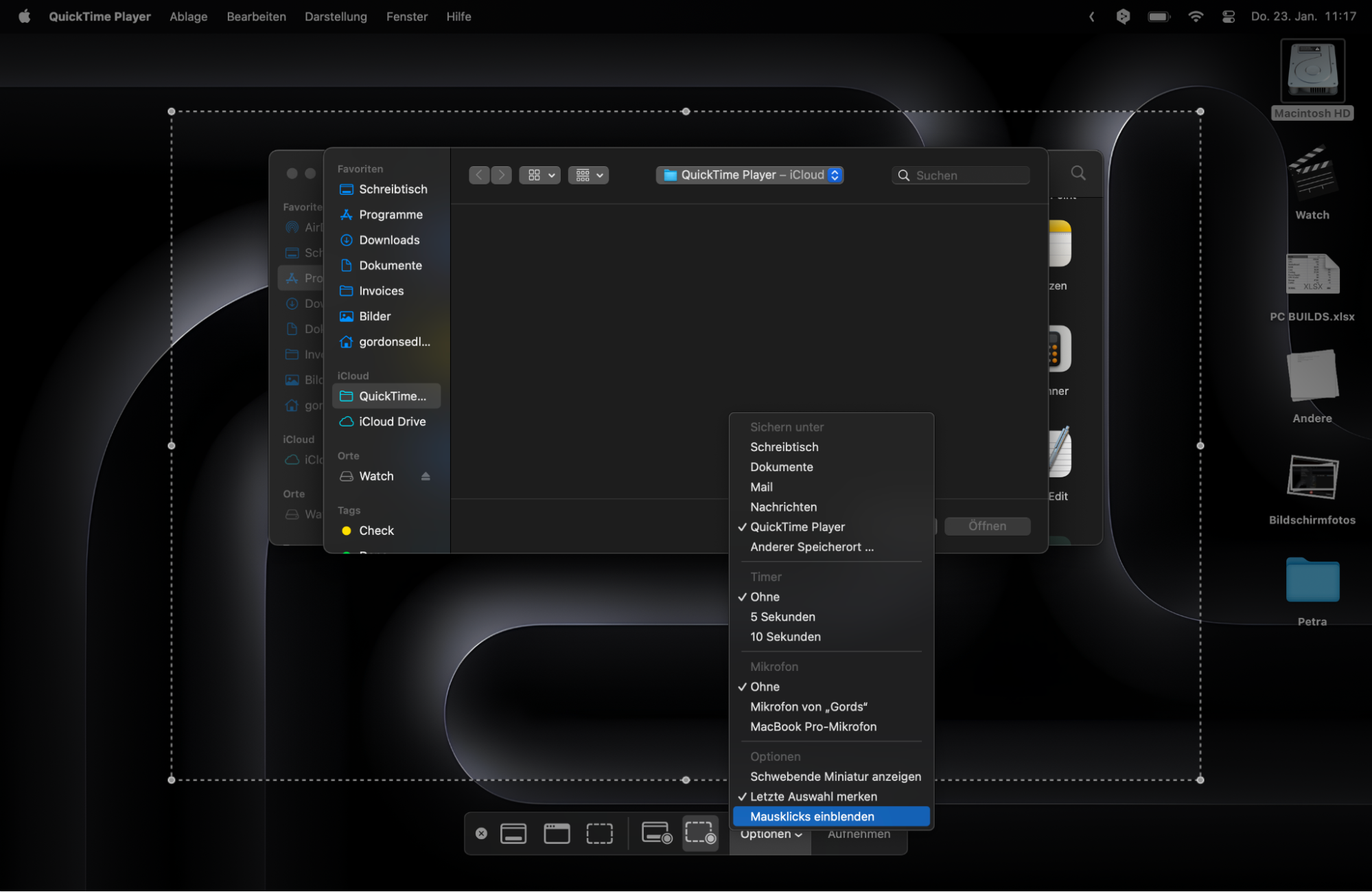The height and width of the screenshot is (892, 1372).
Task: Open Darstellung menu
Action: pos(336,16)
